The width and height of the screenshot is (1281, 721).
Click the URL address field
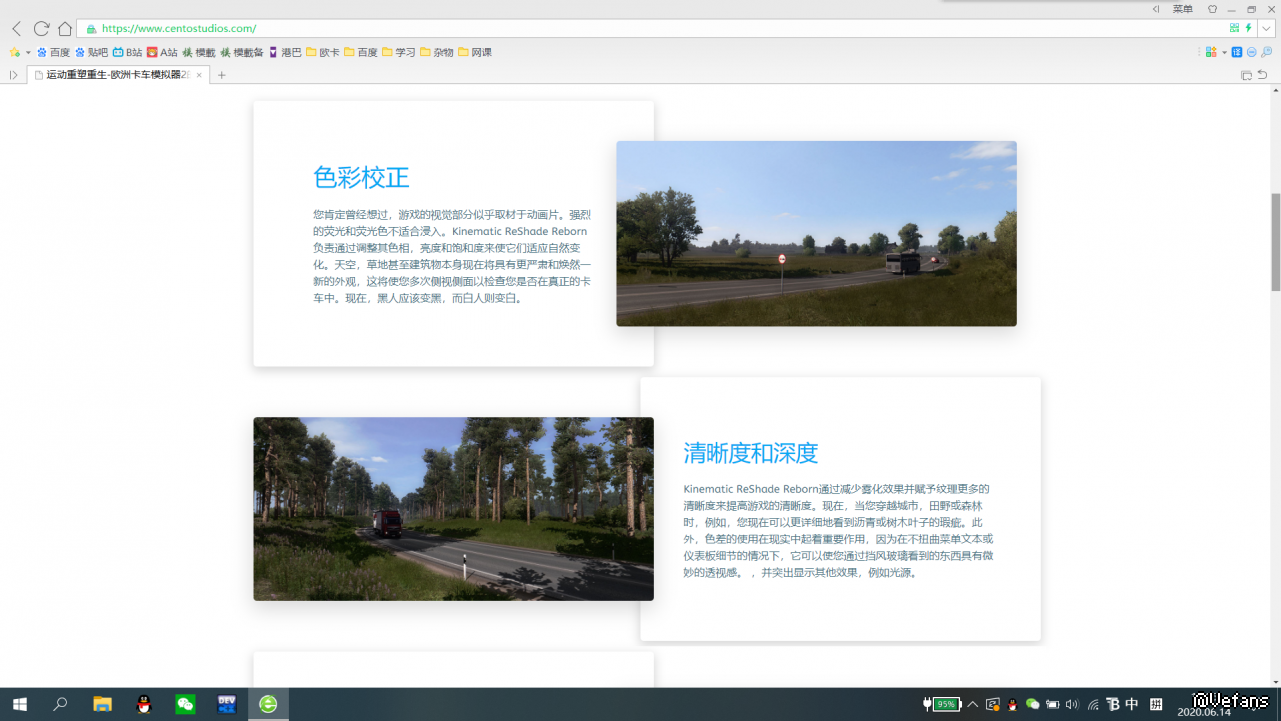600,29
